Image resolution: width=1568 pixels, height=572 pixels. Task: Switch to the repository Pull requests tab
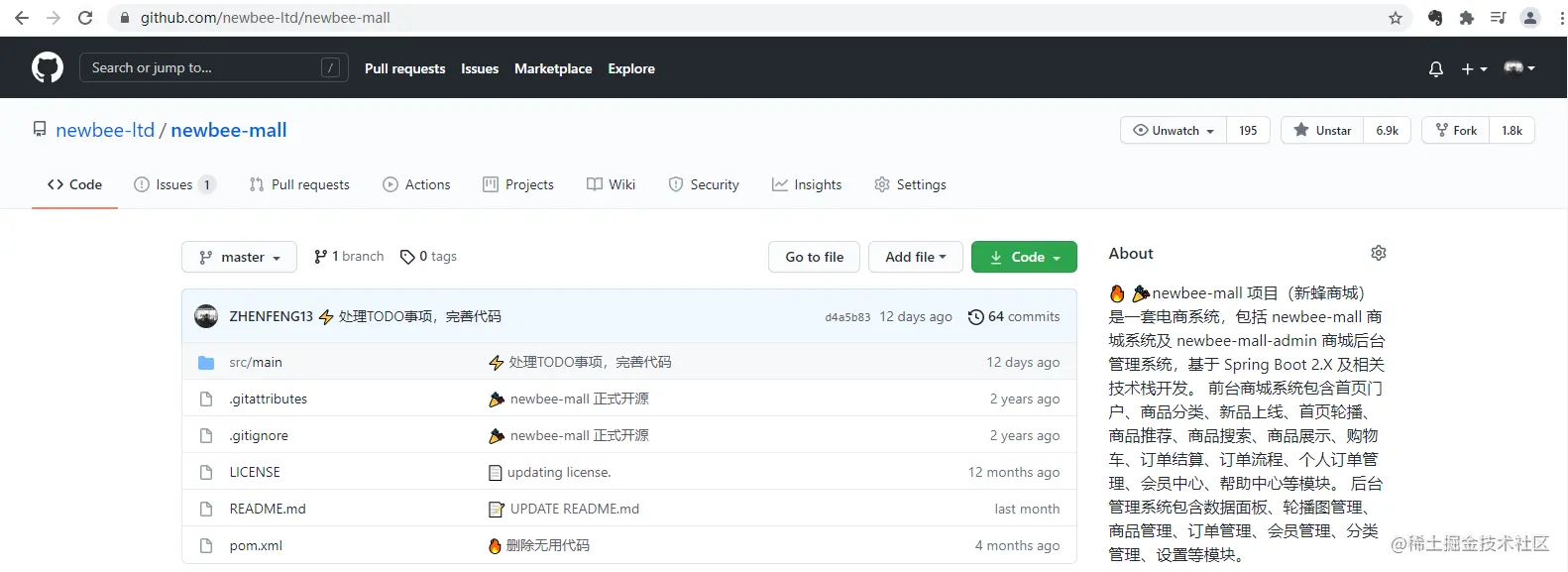coord(299,184)
